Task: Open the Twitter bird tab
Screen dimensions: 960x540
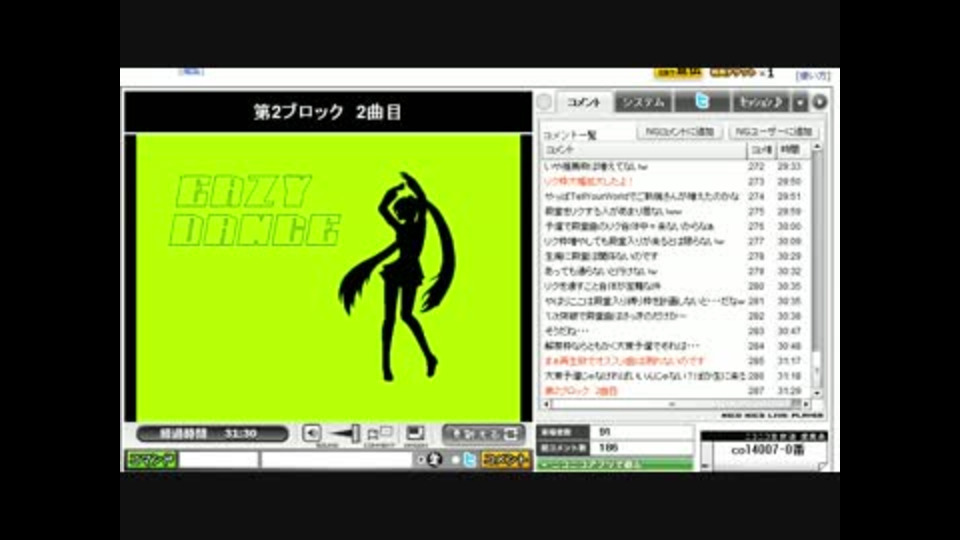Action: (702, 102)
